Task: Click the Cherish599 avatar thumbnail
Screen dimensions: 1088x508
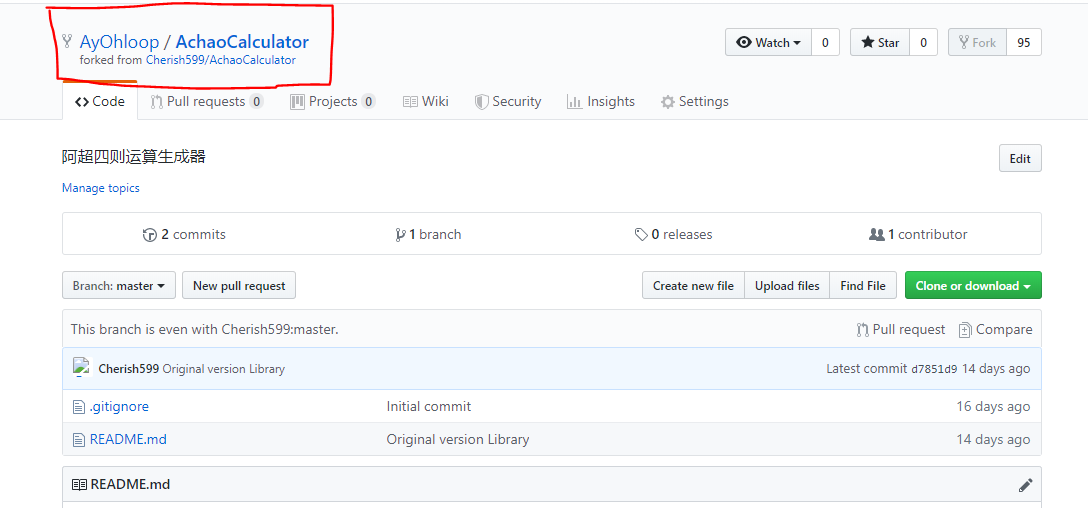Action: click(x=83, y=368)
